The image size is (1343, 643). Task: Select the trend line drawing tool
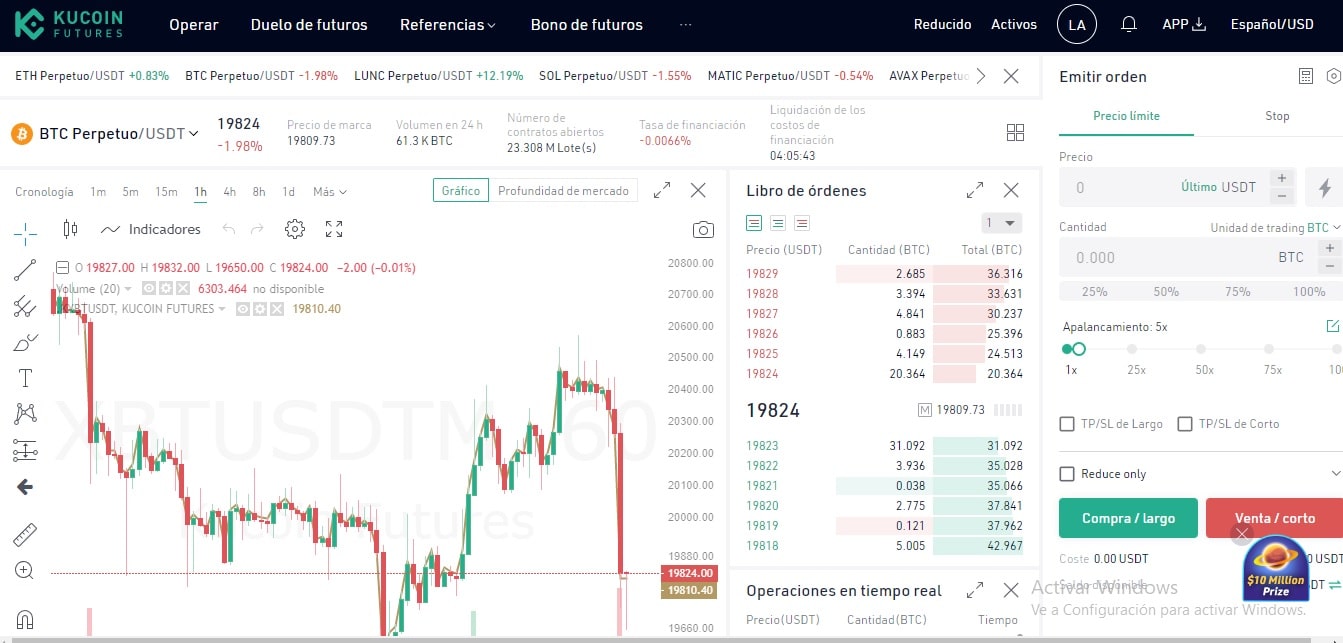tap(25, 270)
